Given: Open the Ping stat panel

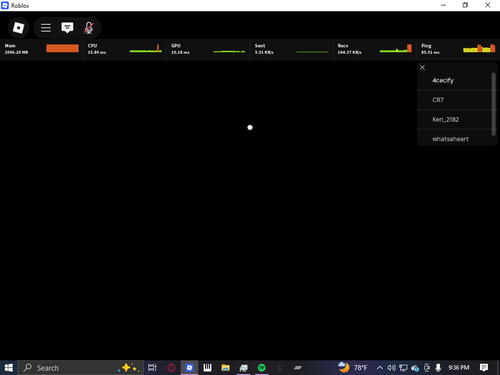Looking at the screenshot, I should [x=458, y=49].
